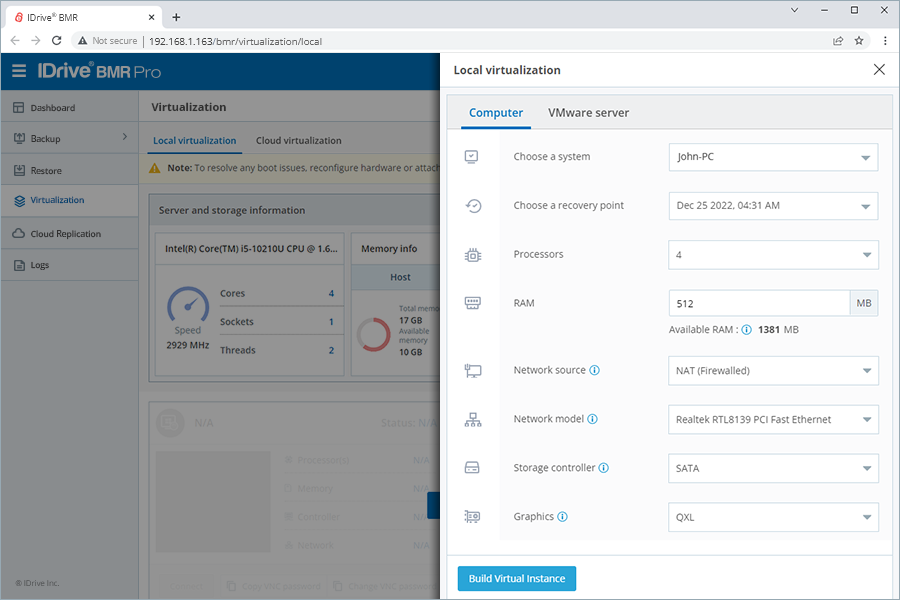Click the MB unit label beside RAM
This screenshot has width=900, height=600.
tap(864, 303)
